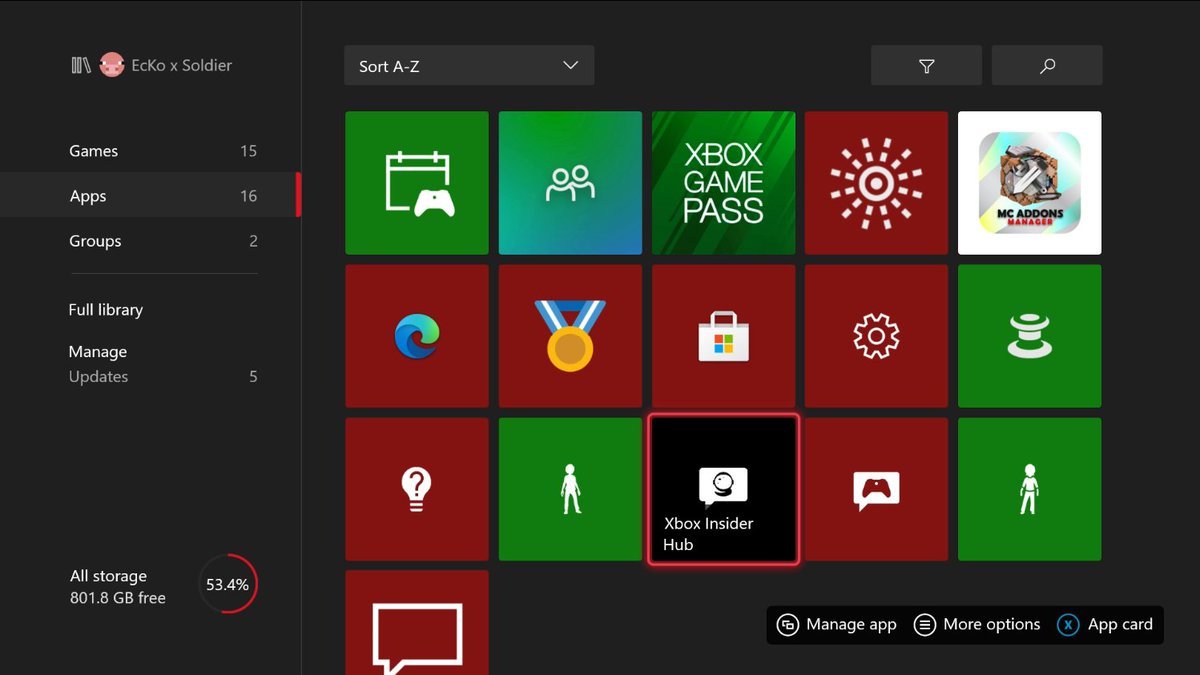The image size is (1200, 675).
Task: Open the two-people friends app tile
Action: pyautogui.click(x=570, y=183)
